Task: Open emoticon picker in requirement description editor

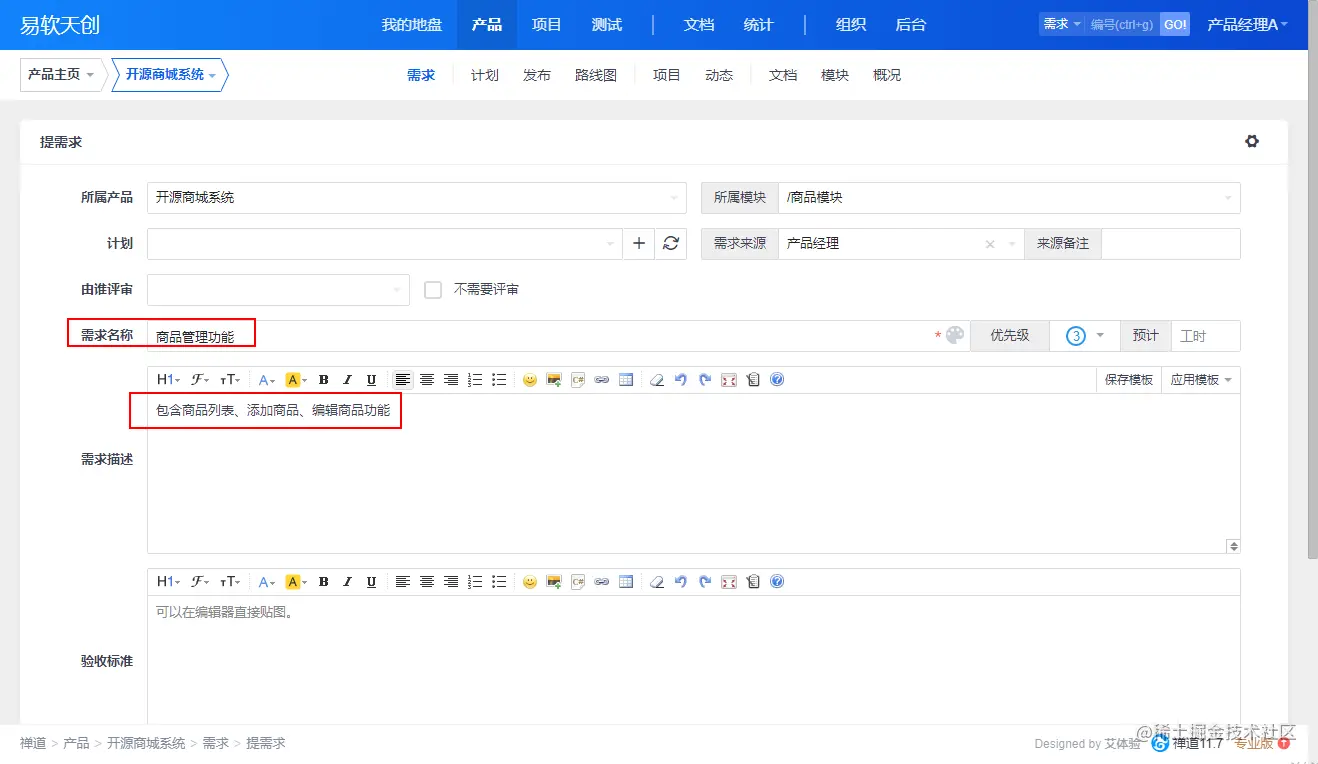Action: pyautogui.click(x=530, y=380)
